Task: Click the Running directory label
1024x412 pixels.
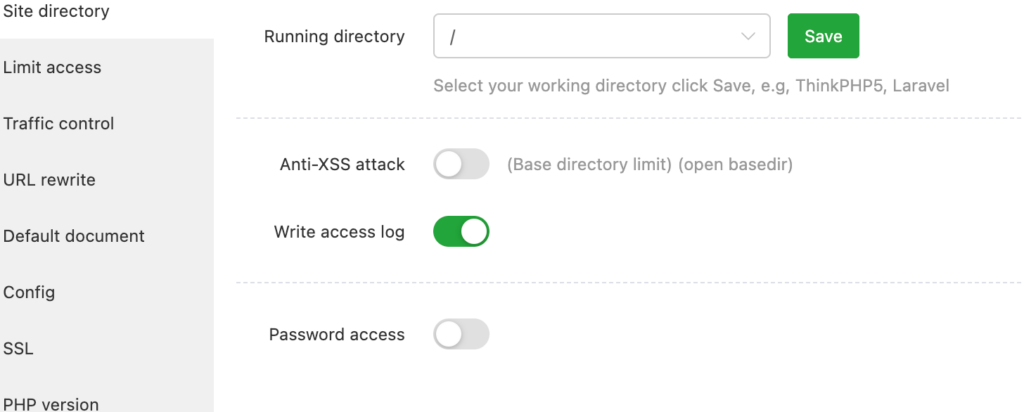Action: point(334,37)
